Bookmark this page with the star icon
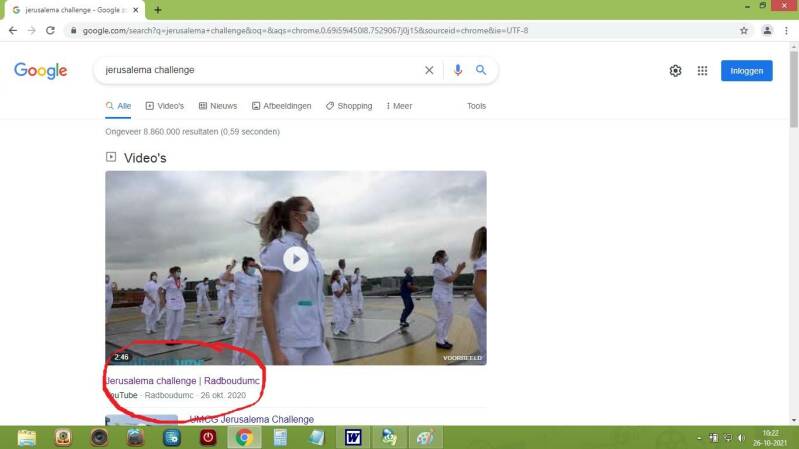 [x=744, y=31]
